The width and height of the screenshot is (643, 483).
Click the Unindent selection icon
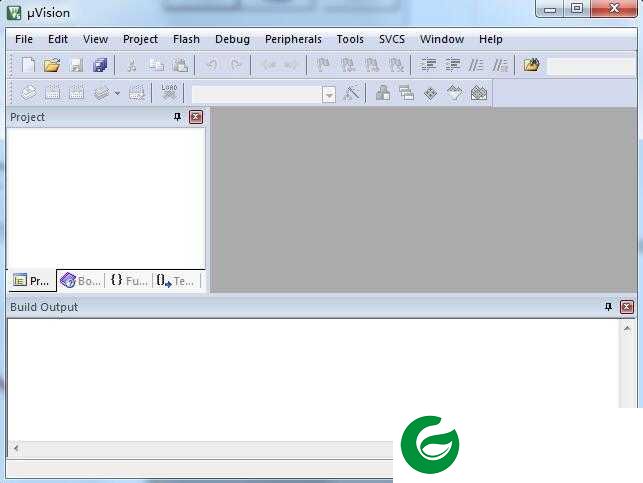[x=453, y=65]
